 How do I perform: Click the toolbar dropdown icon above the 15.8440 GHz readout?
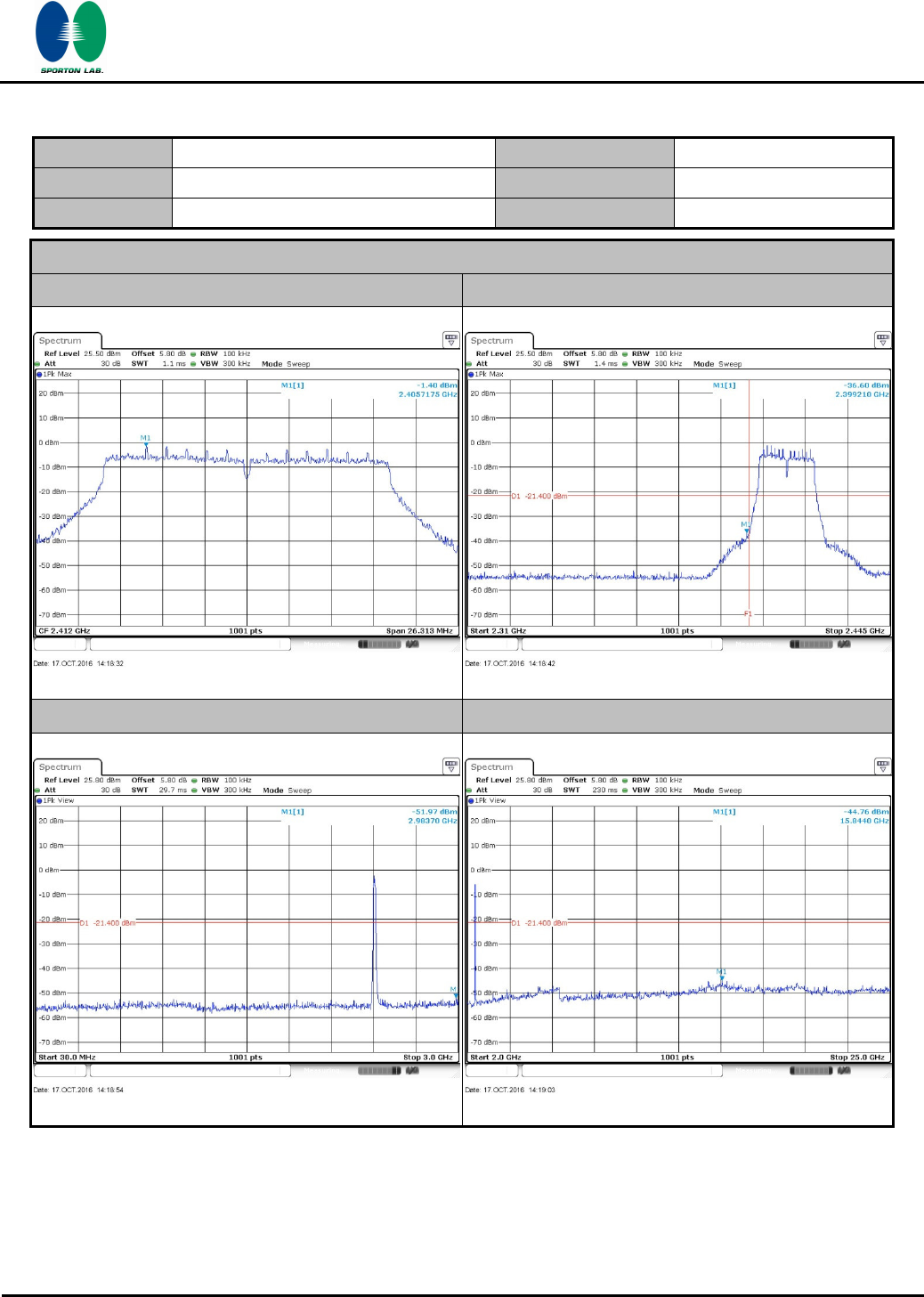882,766
